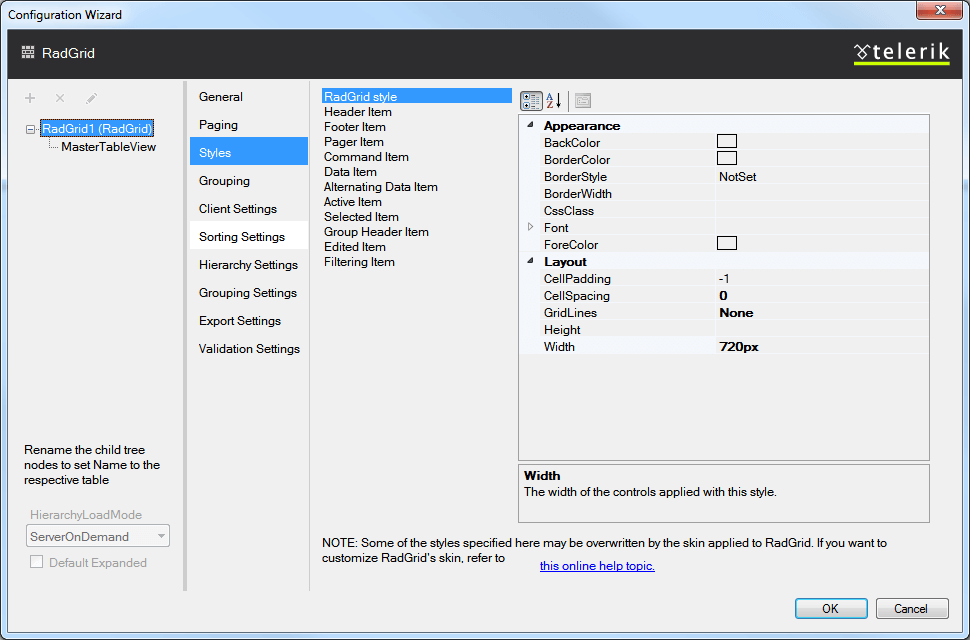Open the Property Pages icon
Viewport: 970px width, 640px height.
583,101
